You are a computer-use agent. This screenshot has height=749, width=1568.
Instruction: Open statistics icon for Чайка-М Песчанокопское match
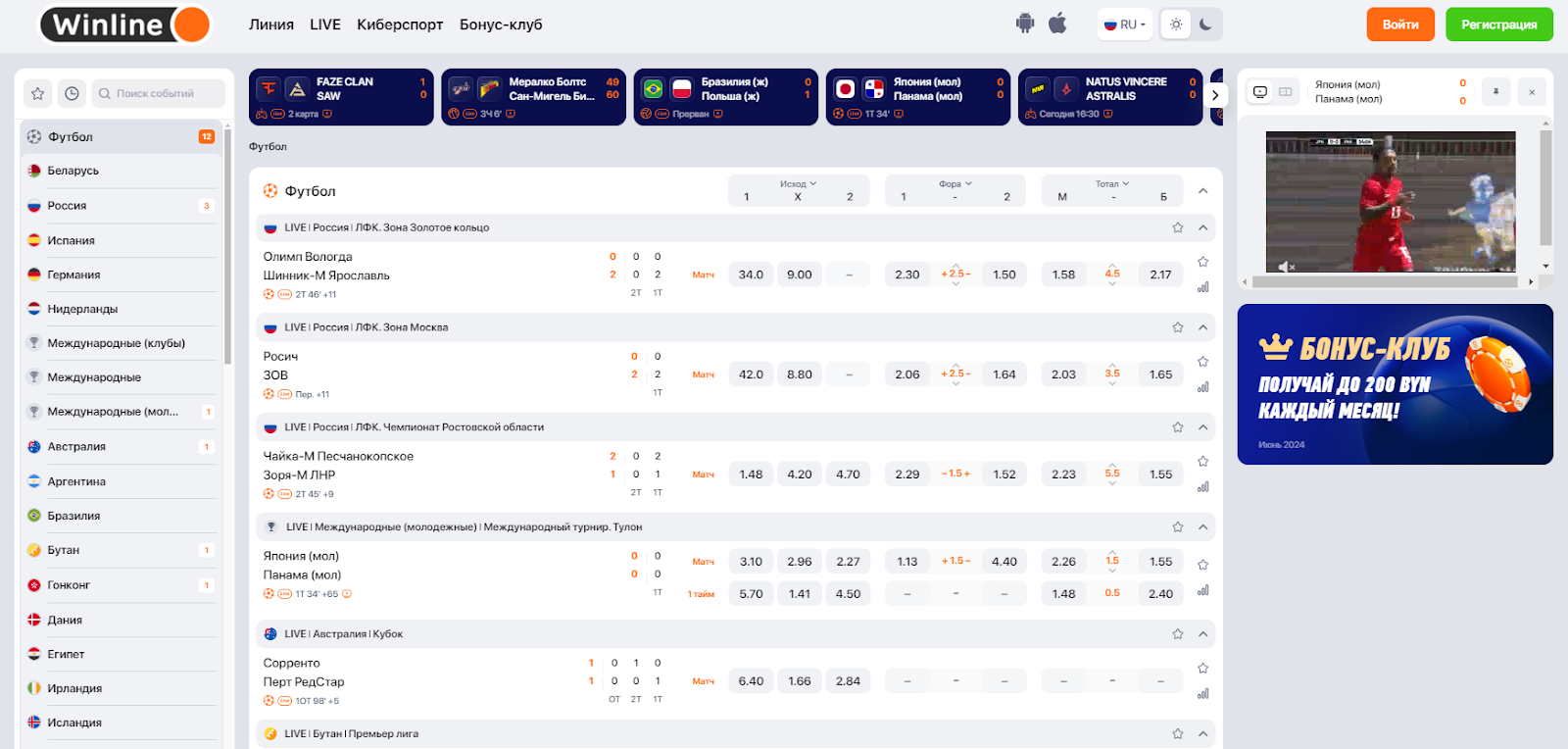[x=1202, y=486]
